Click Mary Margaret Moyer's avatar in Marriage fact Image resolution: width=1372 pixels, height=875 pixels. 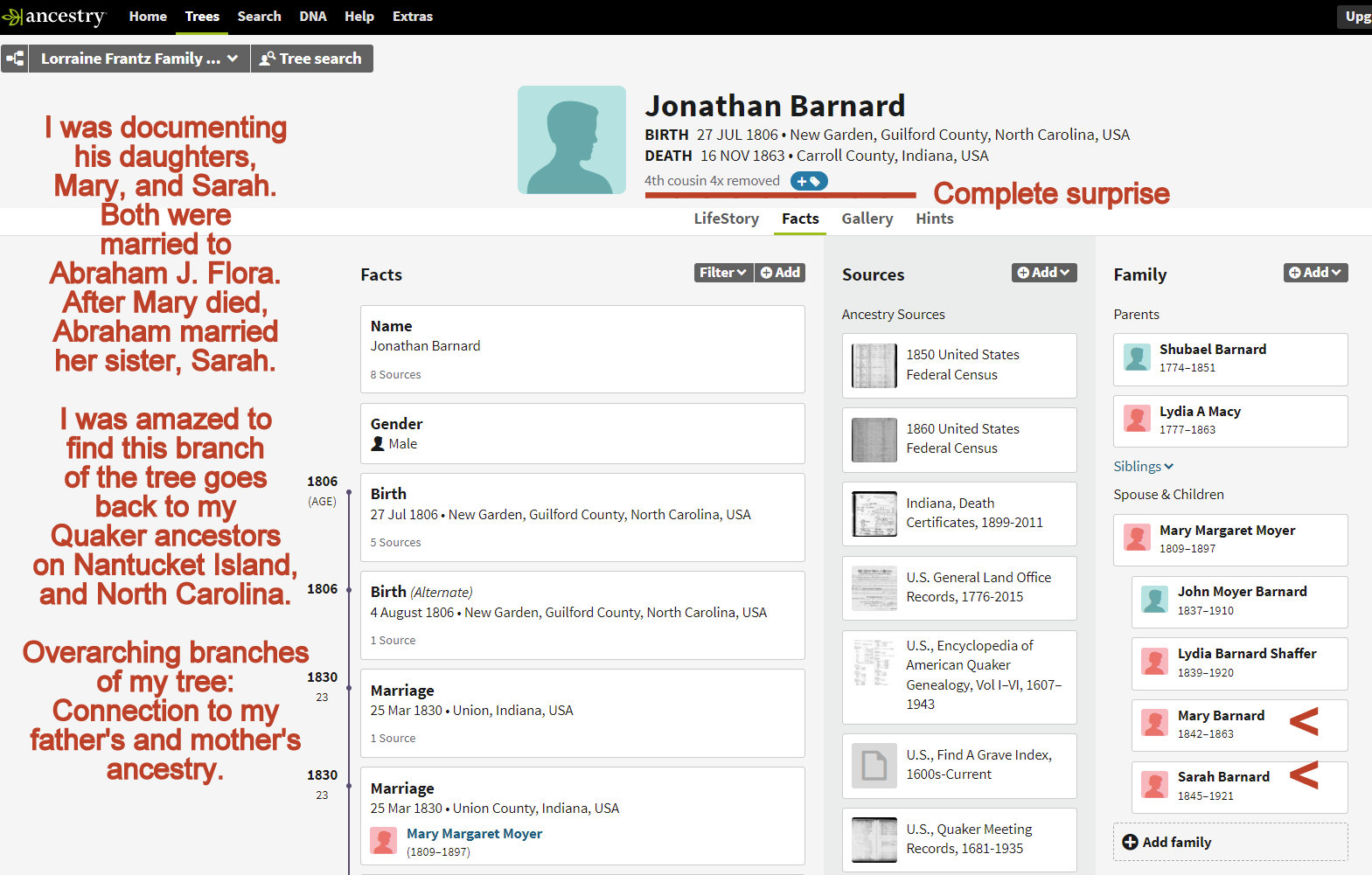(x=383, y=841)
